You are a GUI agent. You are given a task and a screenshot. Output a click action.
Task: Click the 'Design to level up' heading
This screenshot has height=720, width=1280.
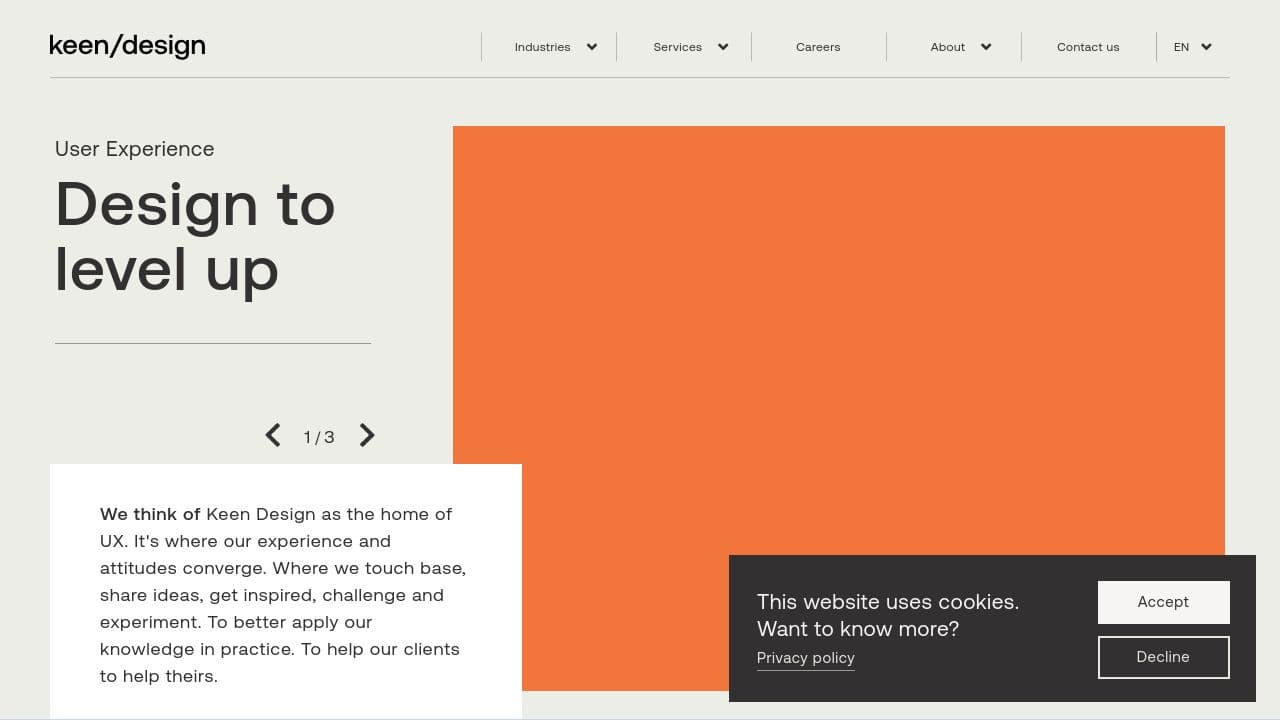point(195,237)
